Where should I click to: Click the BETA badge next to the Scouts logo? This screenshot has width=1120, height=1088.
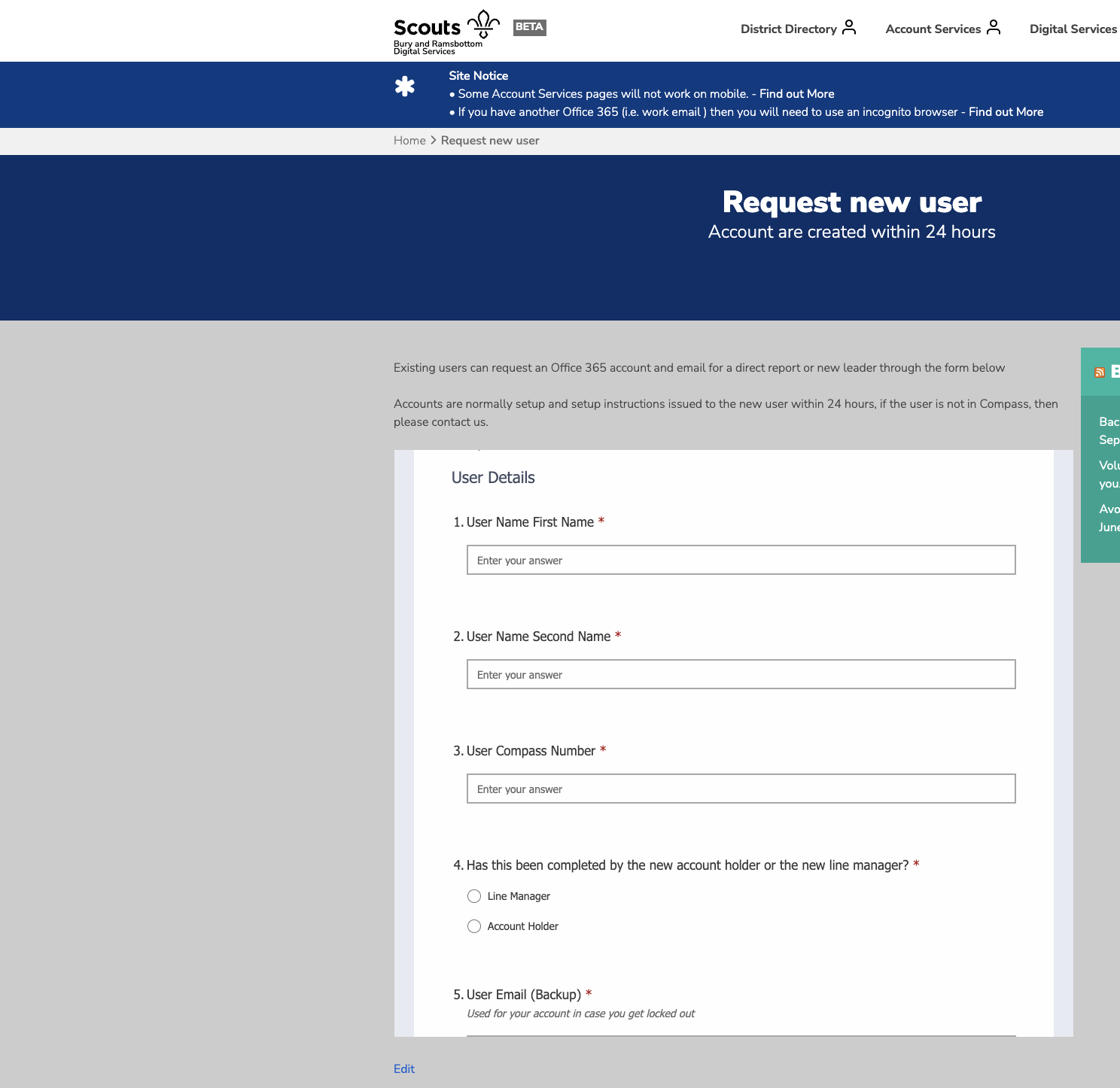528,27
